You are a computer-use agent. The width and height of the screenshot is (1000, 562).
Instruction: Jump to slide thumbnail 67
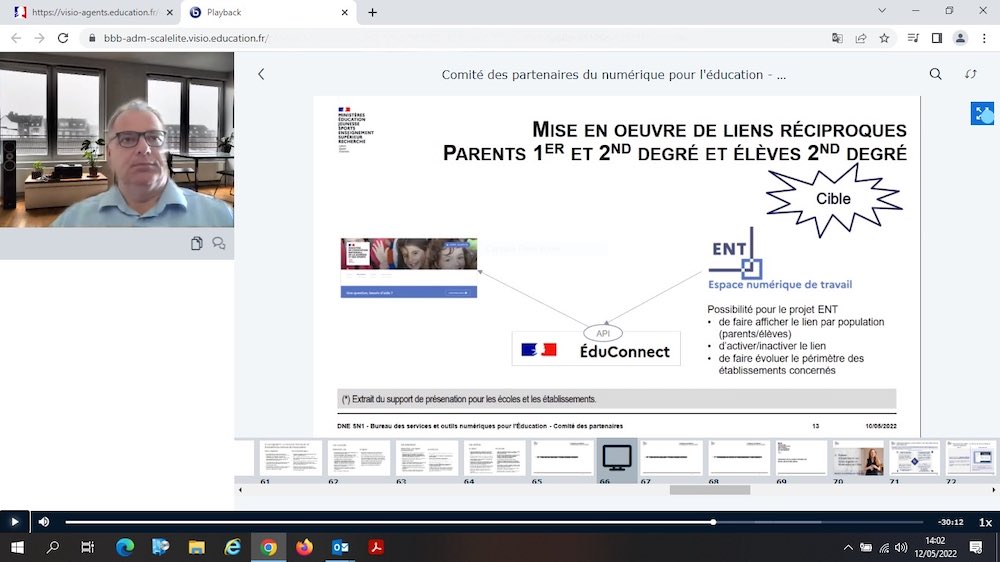click(671, 457)
